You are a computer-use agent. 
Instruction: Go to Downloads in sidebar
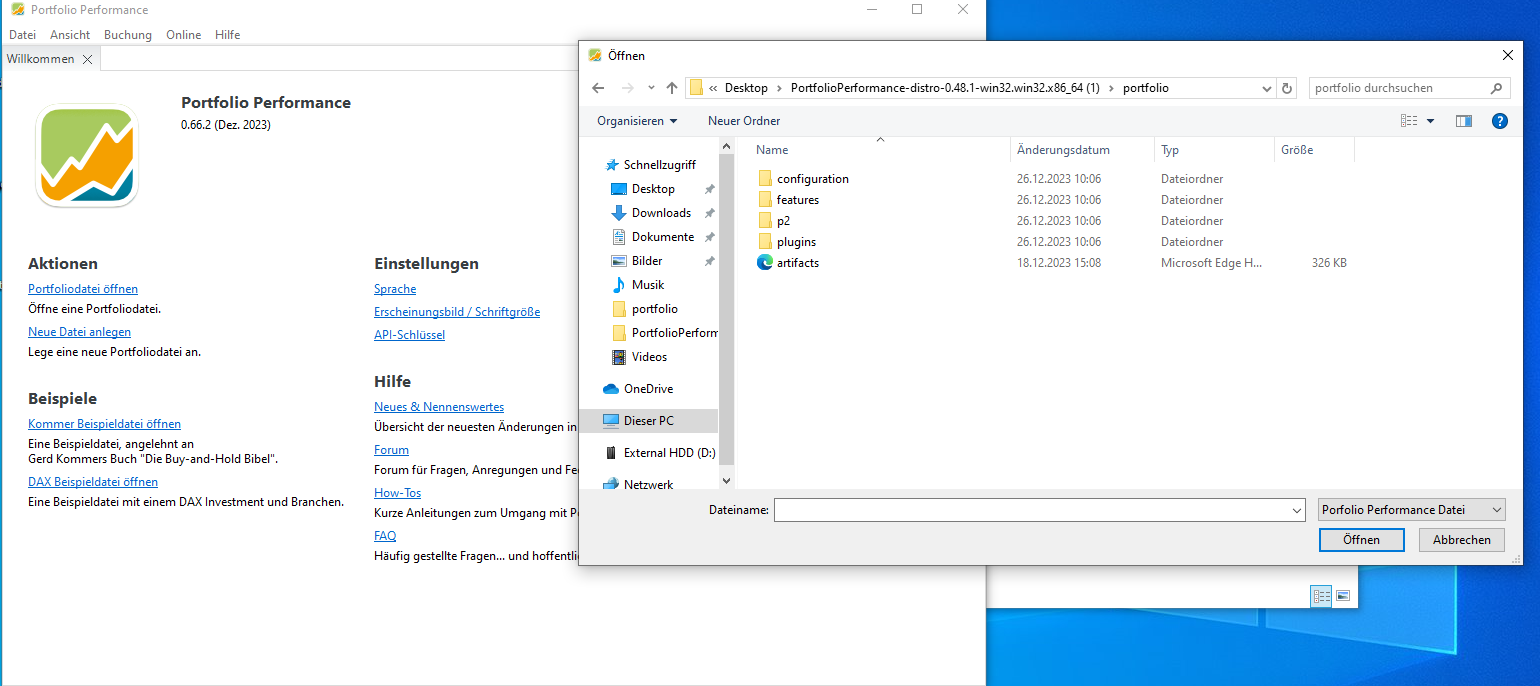(661, 213)
